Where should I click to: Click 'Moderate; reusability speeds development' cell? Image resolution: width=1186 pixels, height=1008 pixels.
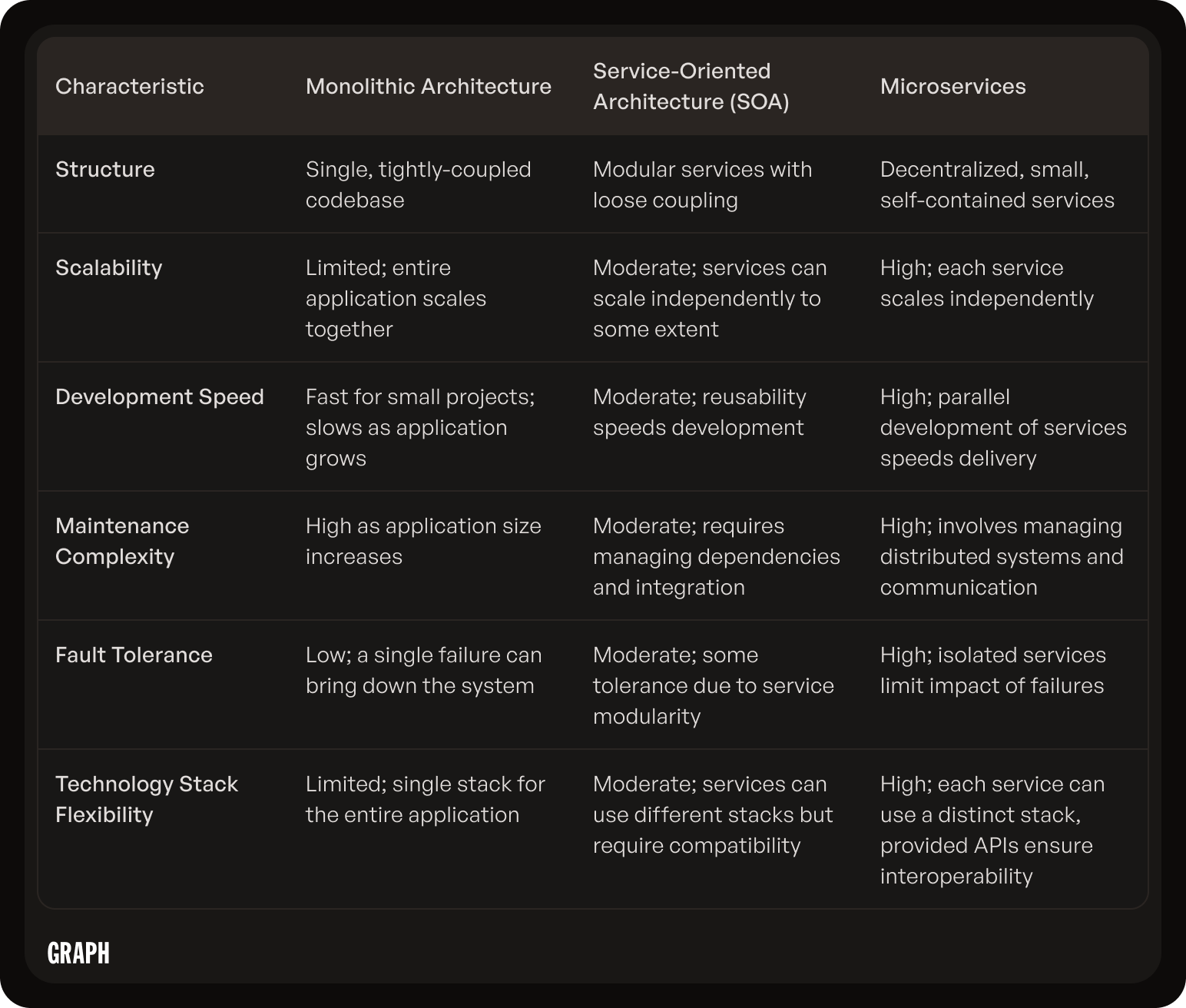(700, 412)
